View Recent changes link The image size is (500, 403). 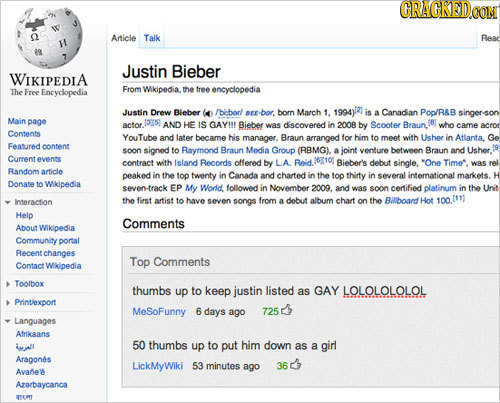[45, 253]
